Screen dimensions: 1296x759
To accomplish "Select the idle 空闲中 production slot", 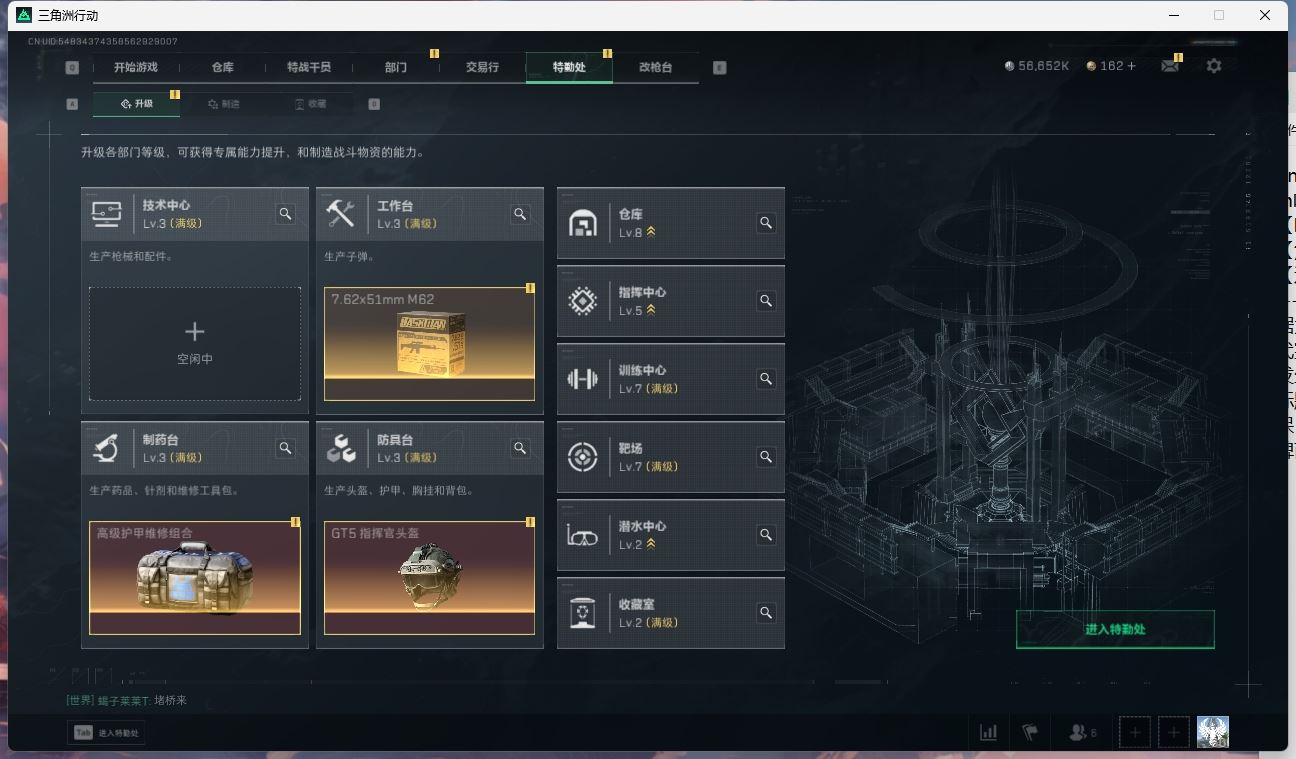I will click(195, 344).
